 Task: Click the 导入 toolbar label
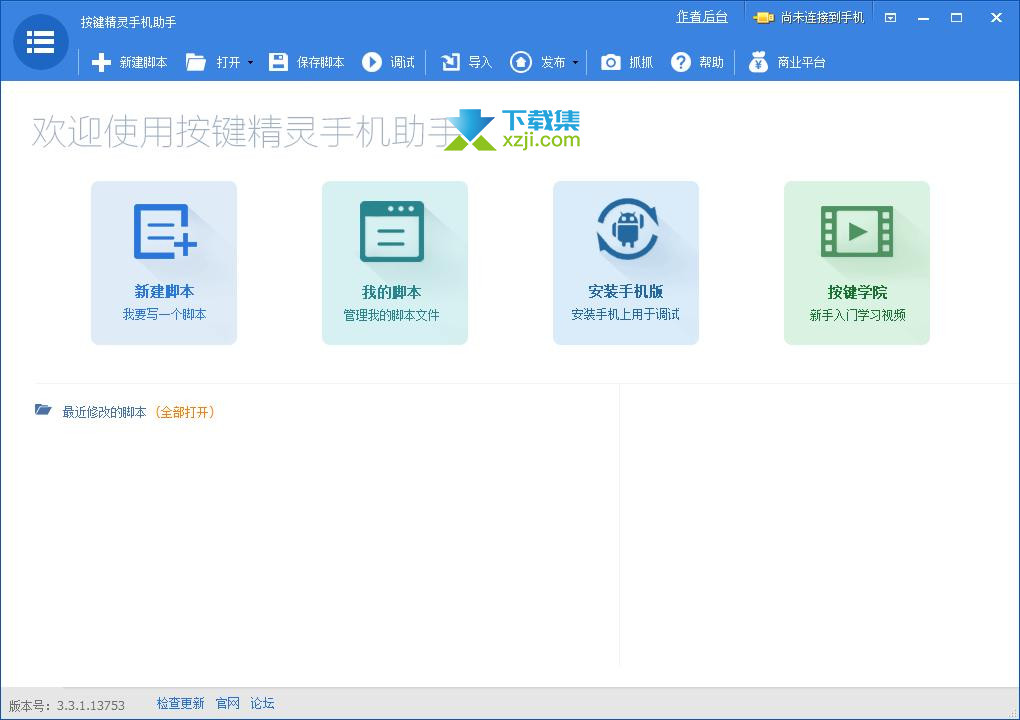pos(479,62)
